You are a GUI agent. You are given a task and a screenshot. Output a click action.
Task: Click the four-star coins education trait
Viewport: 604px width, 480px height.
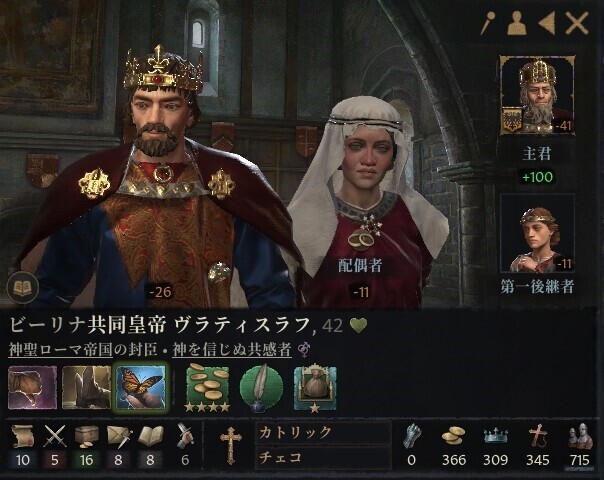tap(208, 388)
